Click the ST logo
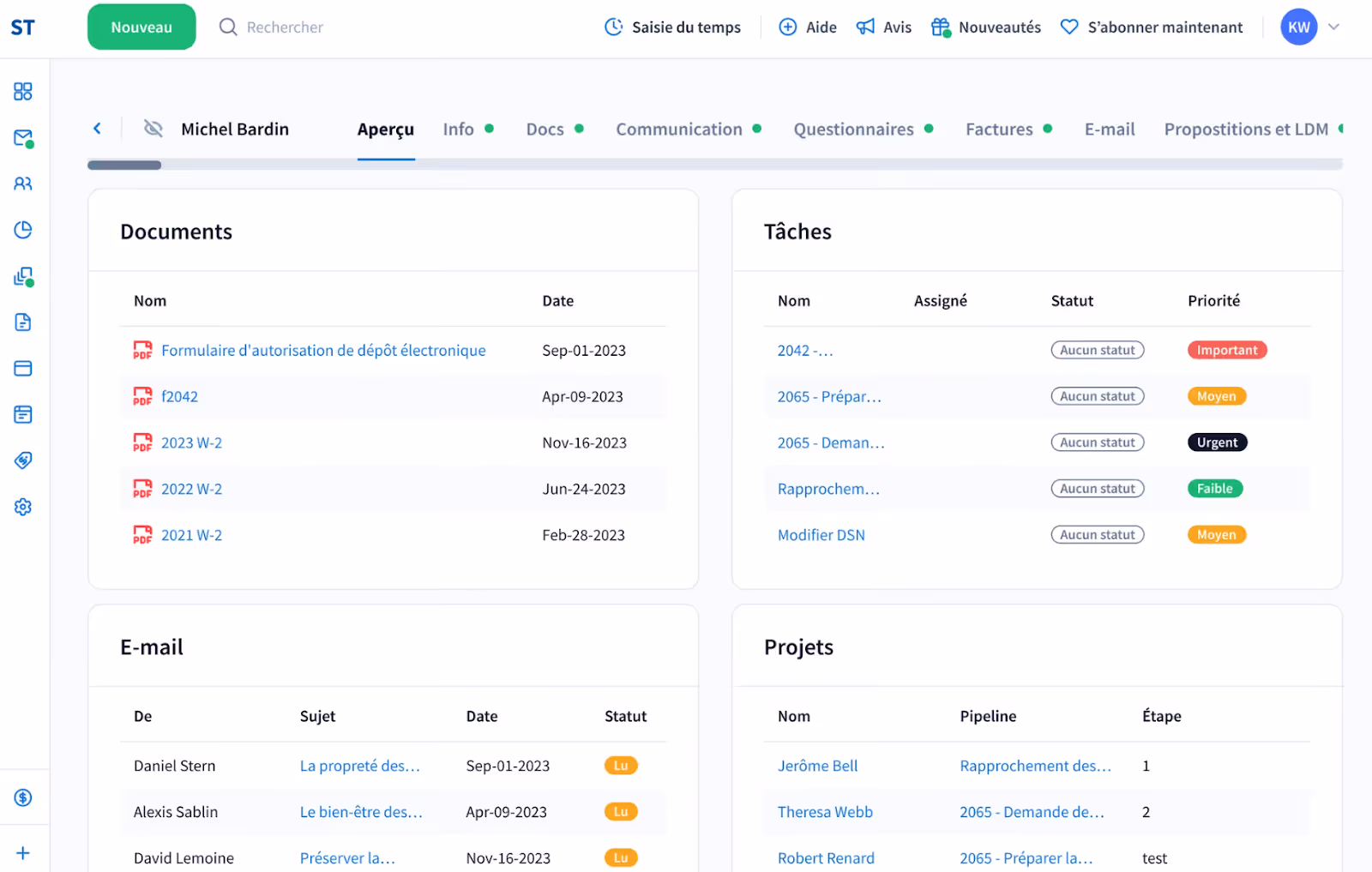1372x872 pixels. (23, 27)
